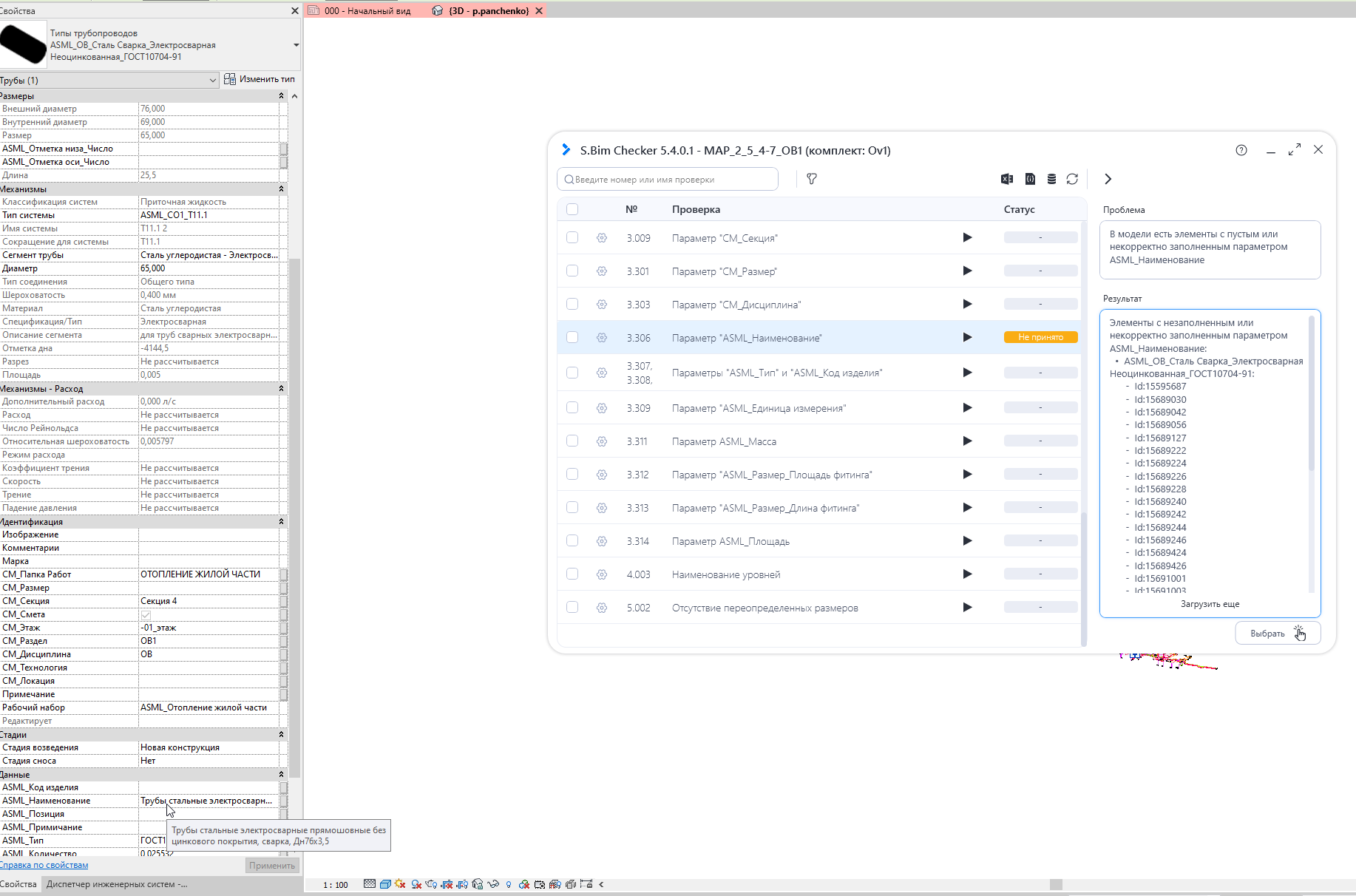1356x896 pixels.
Task: Open settings gear for check 3.311
Action: [602, 441]
